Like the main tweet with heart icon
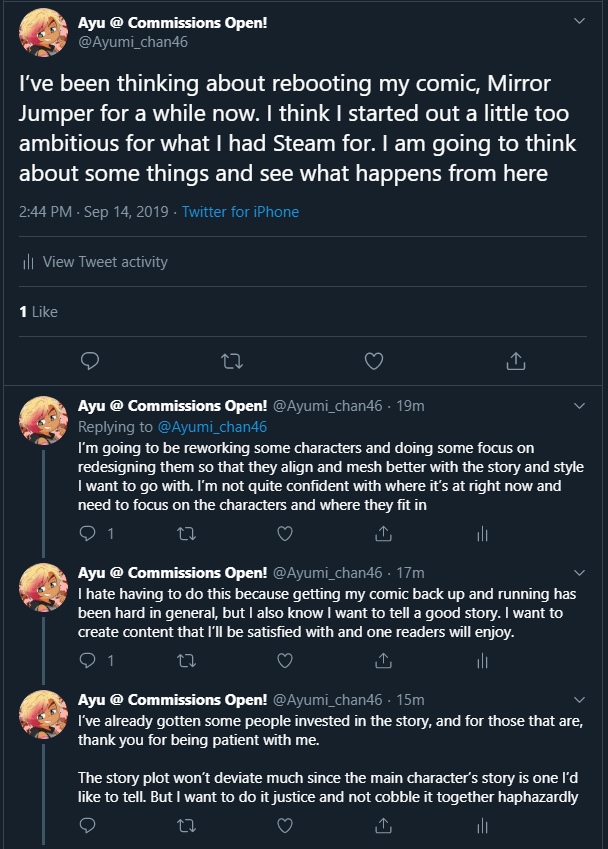 374,360
